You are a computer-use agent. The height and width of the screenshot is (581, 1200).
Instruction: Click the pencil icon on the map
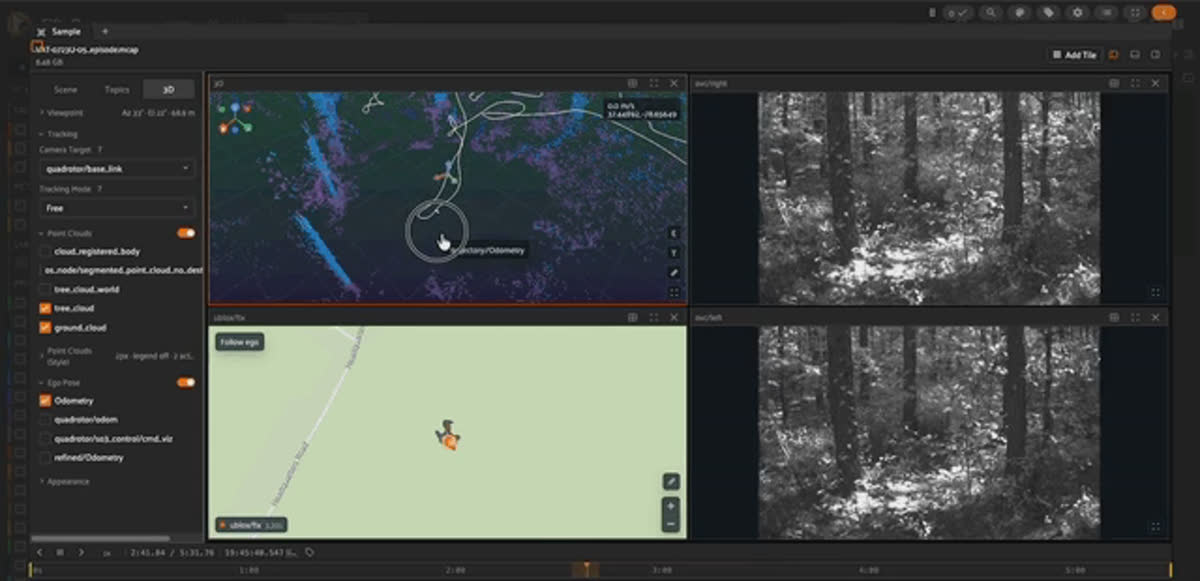click(x=671, y=482)
